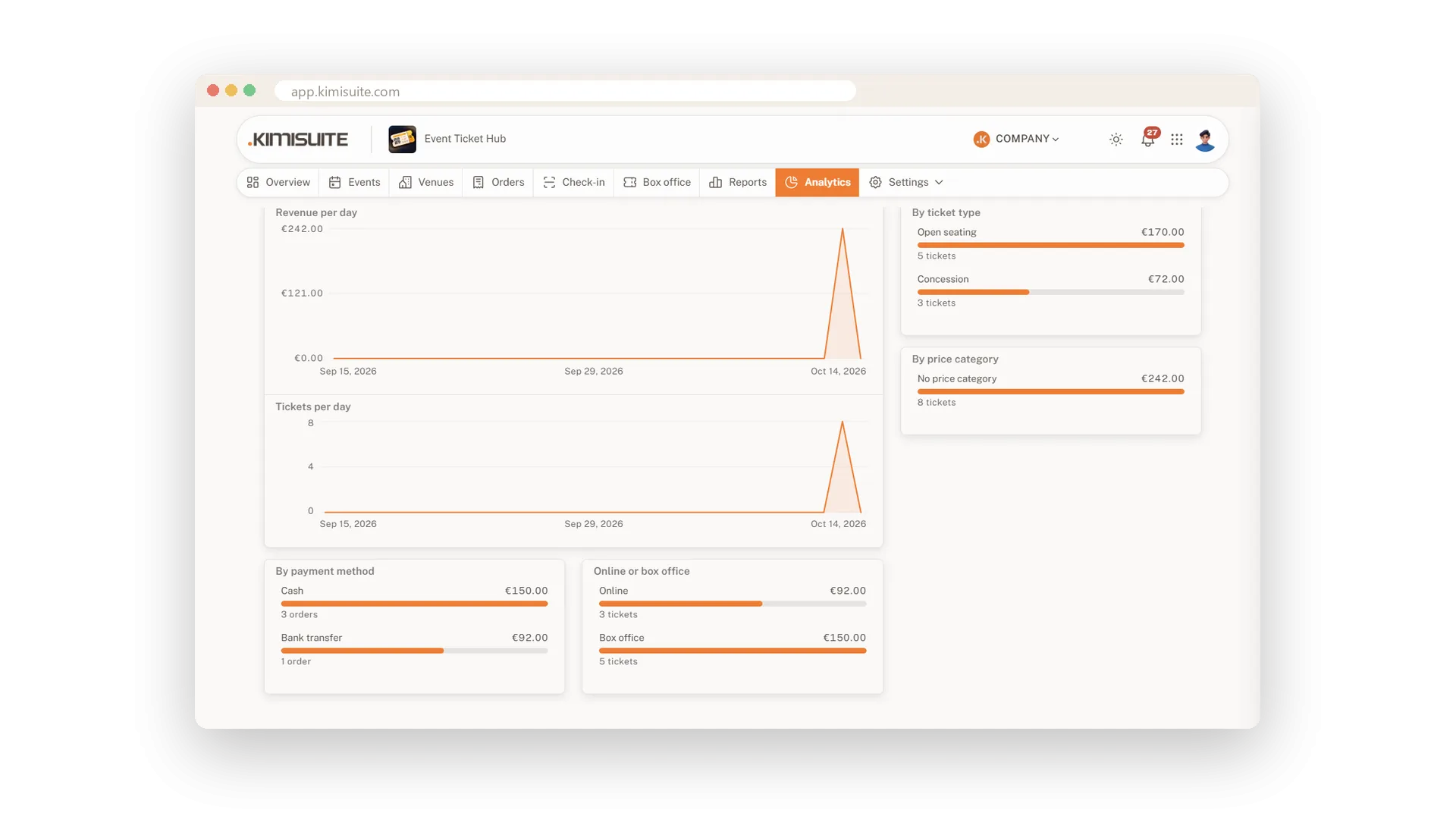Click the No price category bar
The image size is (1456, 819).
pyautogui.click(x=1050, y=391)
